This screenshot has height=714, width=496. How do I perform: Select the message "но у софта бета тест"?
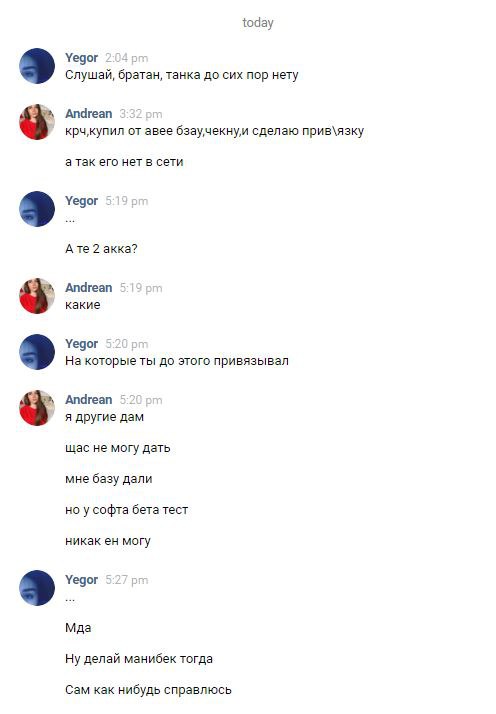127,510
